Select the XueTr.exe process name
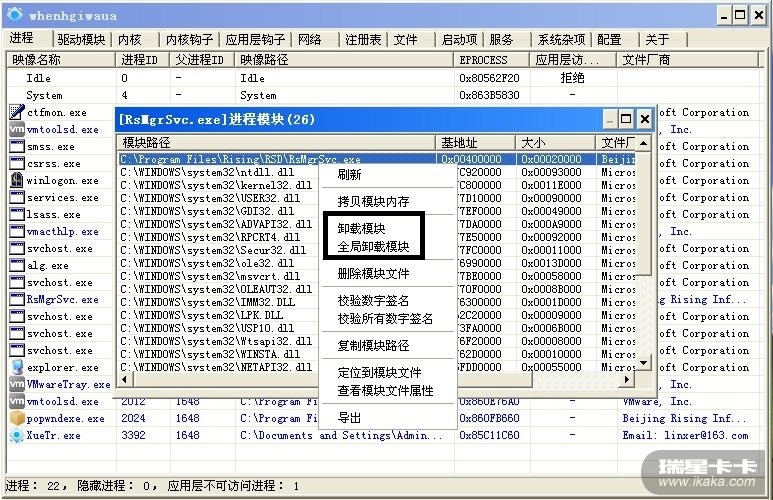This screenshot has height=500, width=773. click(53, 435)
